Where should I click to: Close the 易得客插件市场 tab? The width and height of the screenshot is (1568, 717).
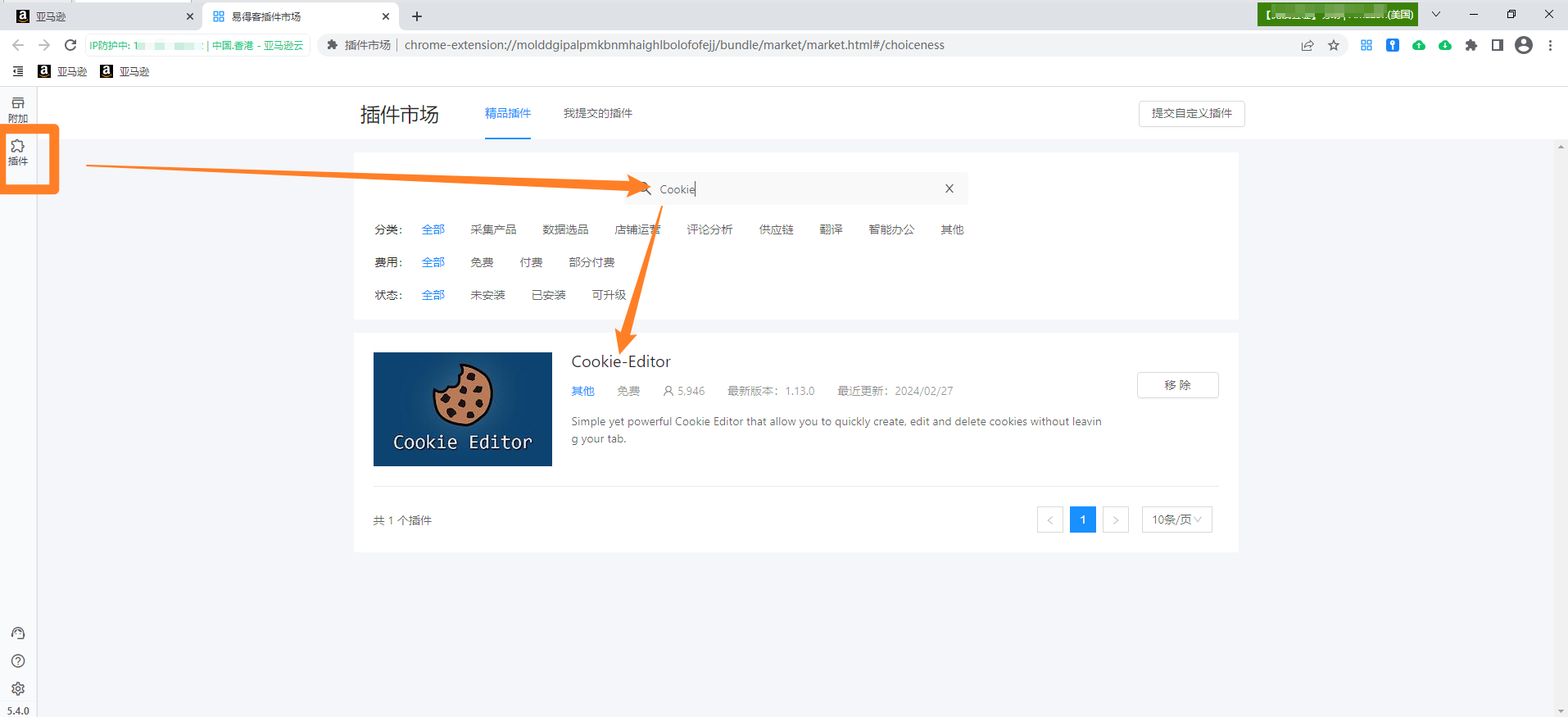point(386,16)
